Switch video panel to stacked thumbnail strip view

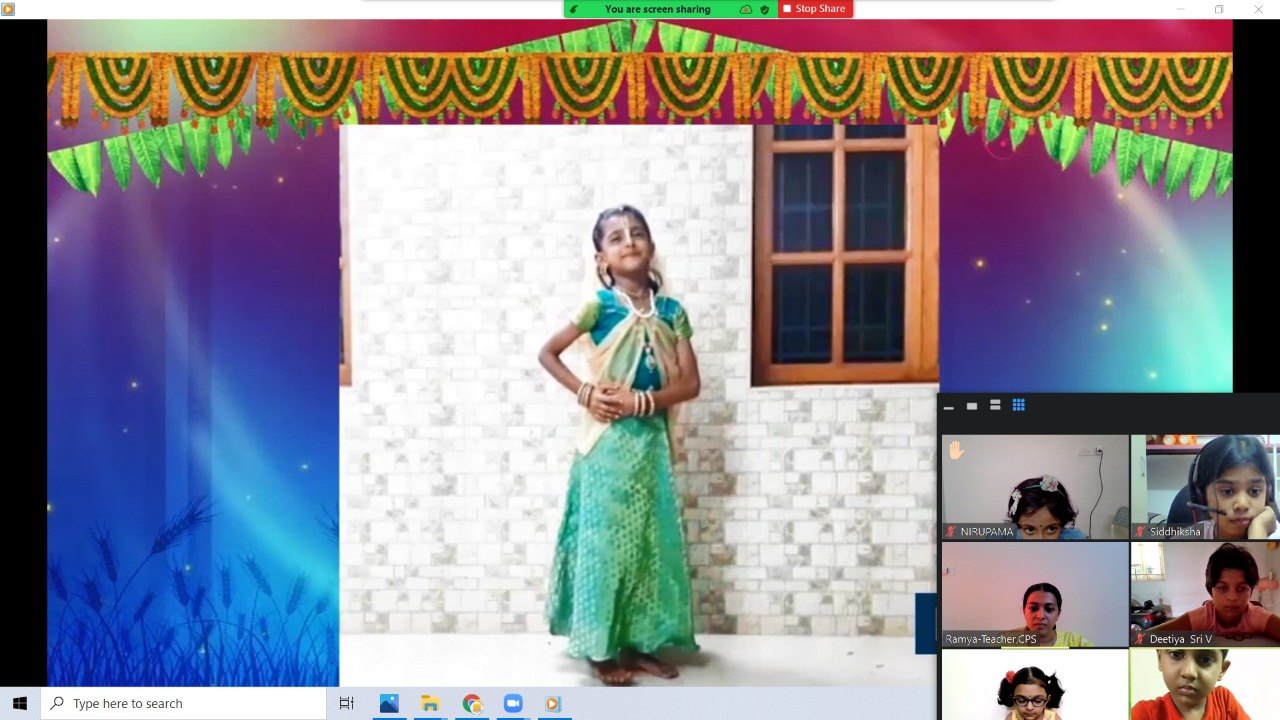995,405
